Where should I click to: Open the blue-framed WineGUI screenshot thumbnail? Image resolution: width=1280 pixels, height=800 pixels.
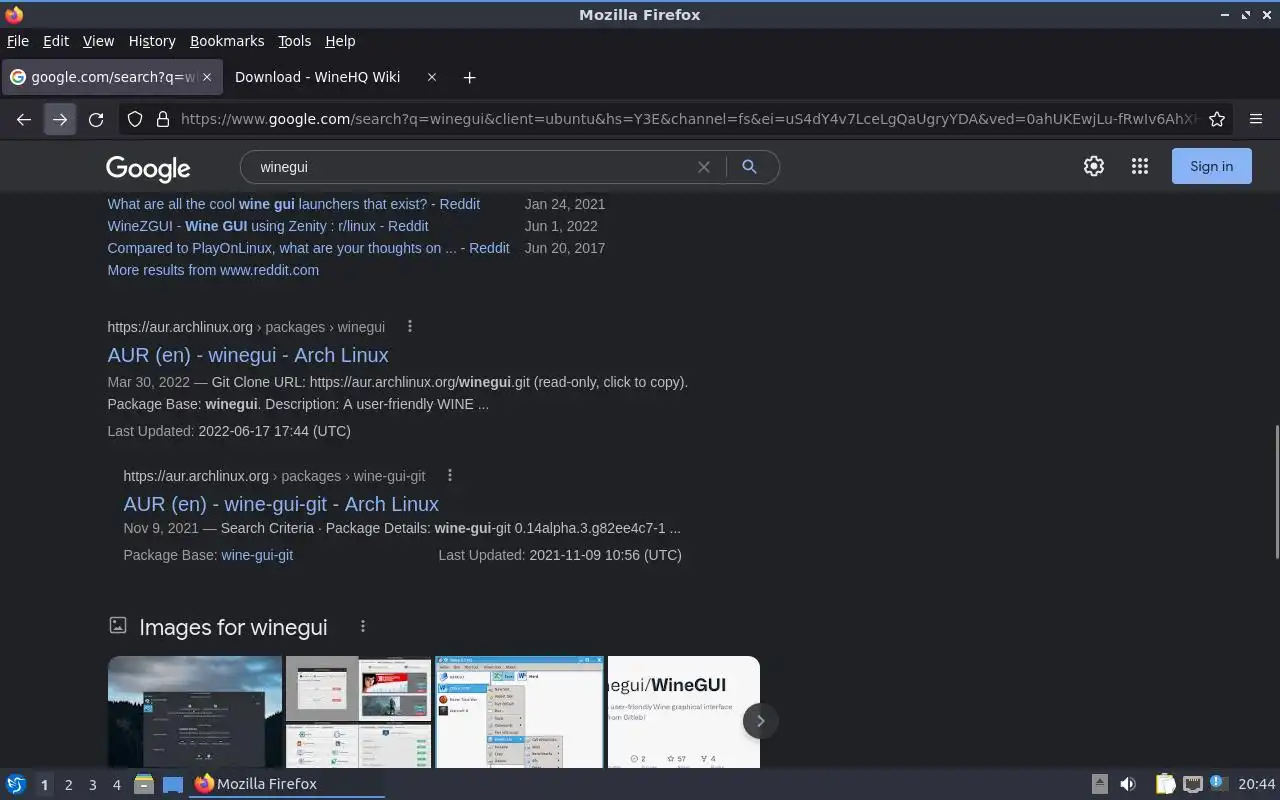[x=519, y=712]
